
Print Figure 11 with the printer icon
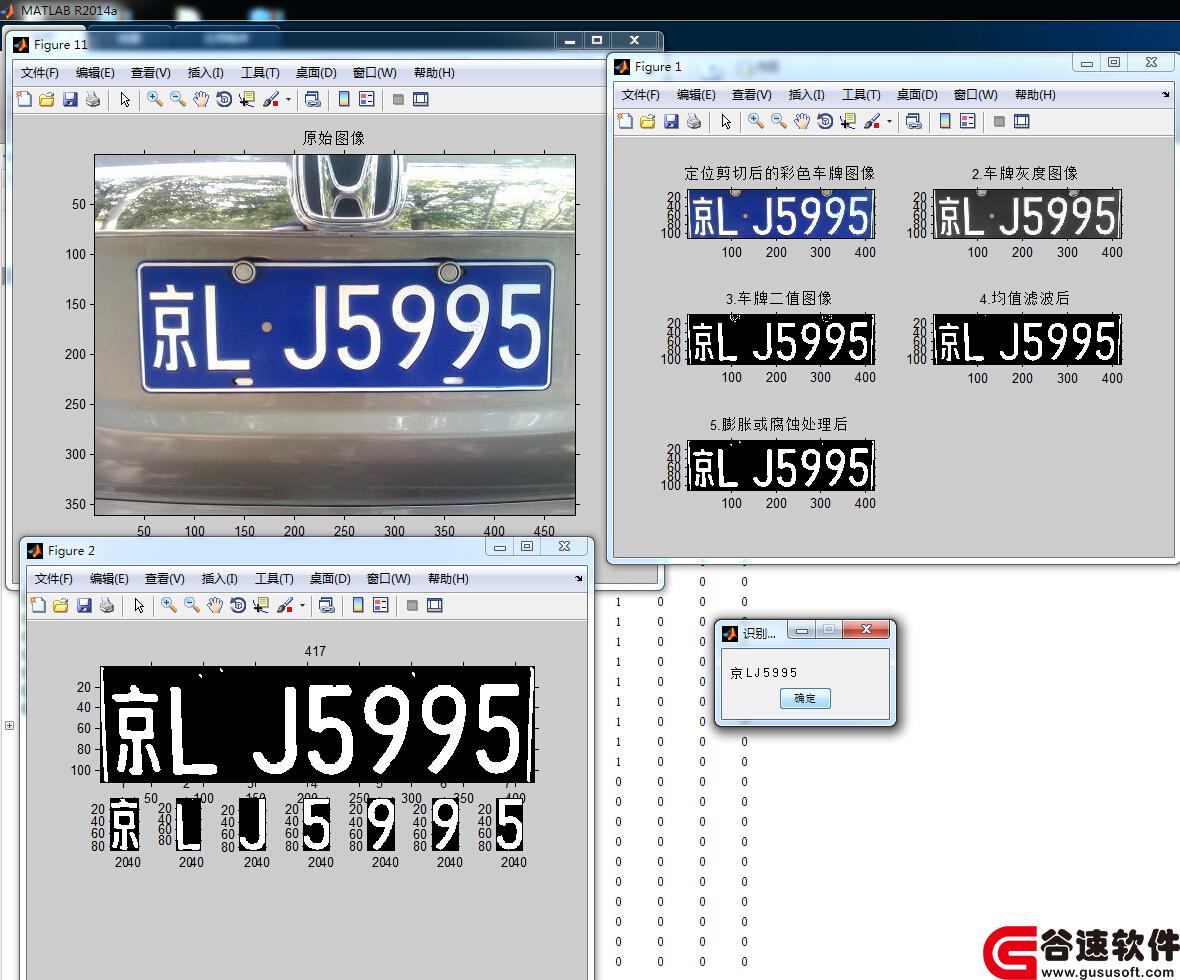[93, 99]
